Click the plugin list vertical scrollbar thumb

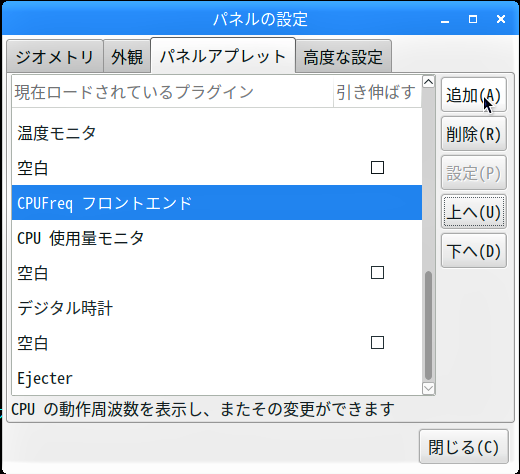(x=428, y=326)
